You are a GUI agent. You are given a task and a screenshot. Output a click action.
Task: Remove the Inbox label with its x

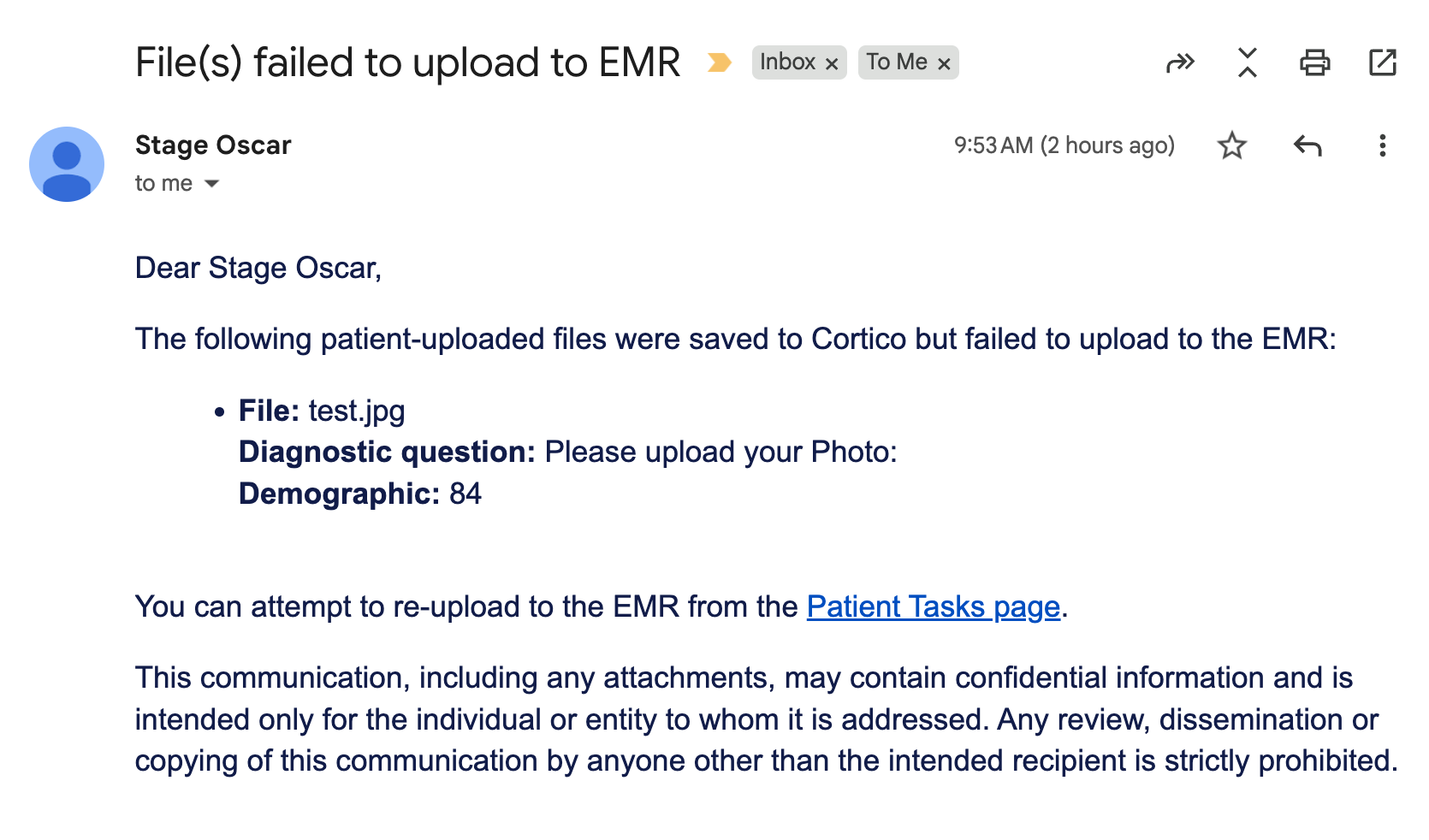click(x=832, y=63)
